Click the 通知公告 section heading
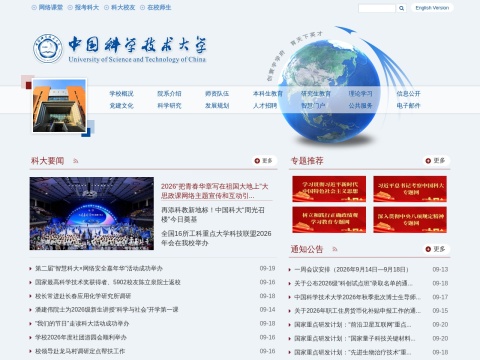Viewport: 480px width, 360px height. coord(307,249)
